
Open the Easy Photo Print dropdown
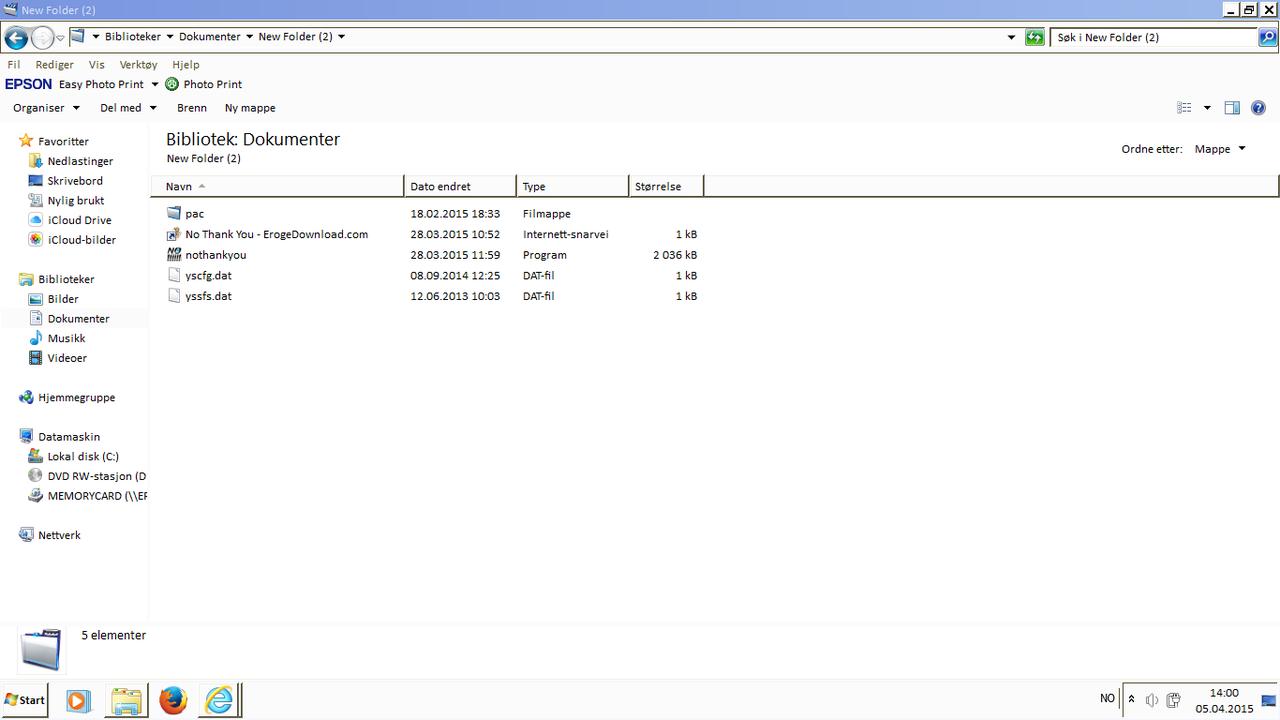tap(154, 85)
